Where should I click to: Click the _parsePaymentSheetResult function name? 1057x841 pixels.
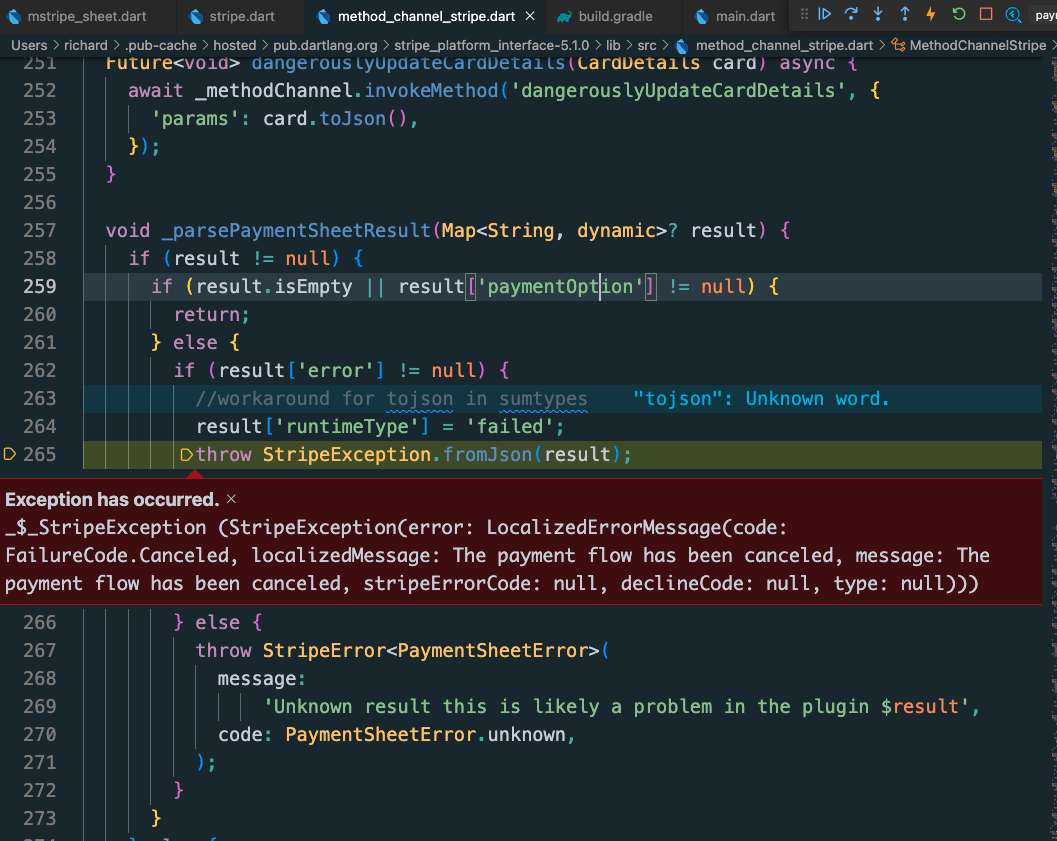(296, 230)
